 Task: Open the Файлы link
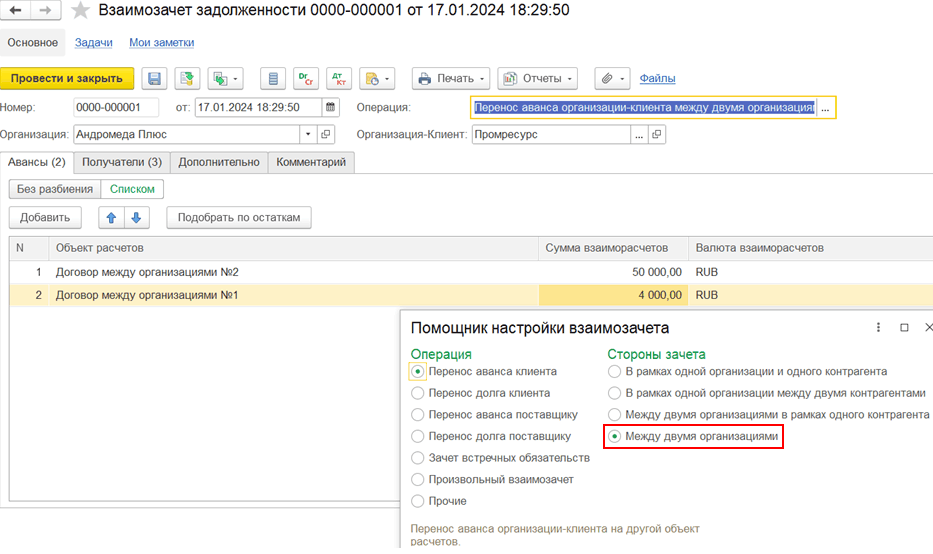tap(657, 78)
